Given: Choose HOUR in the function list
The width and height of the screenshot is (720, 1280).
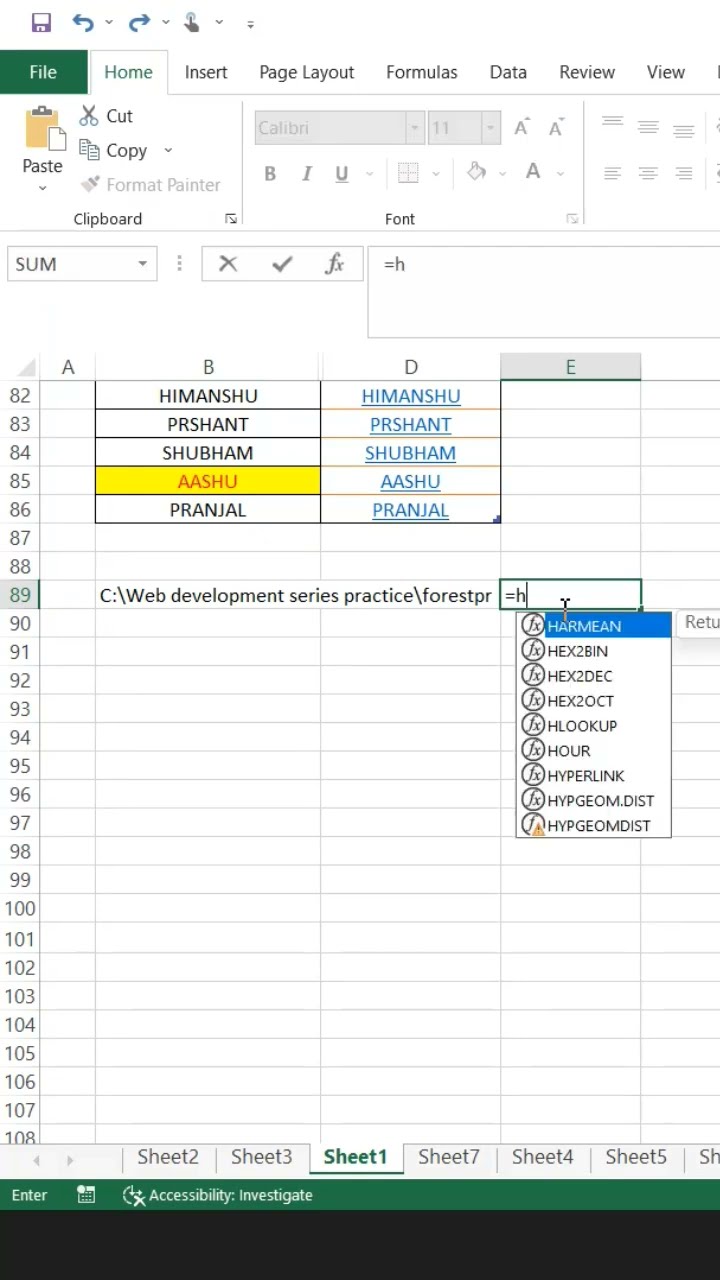Looking at the screenshot, I should tap(595, 751).
